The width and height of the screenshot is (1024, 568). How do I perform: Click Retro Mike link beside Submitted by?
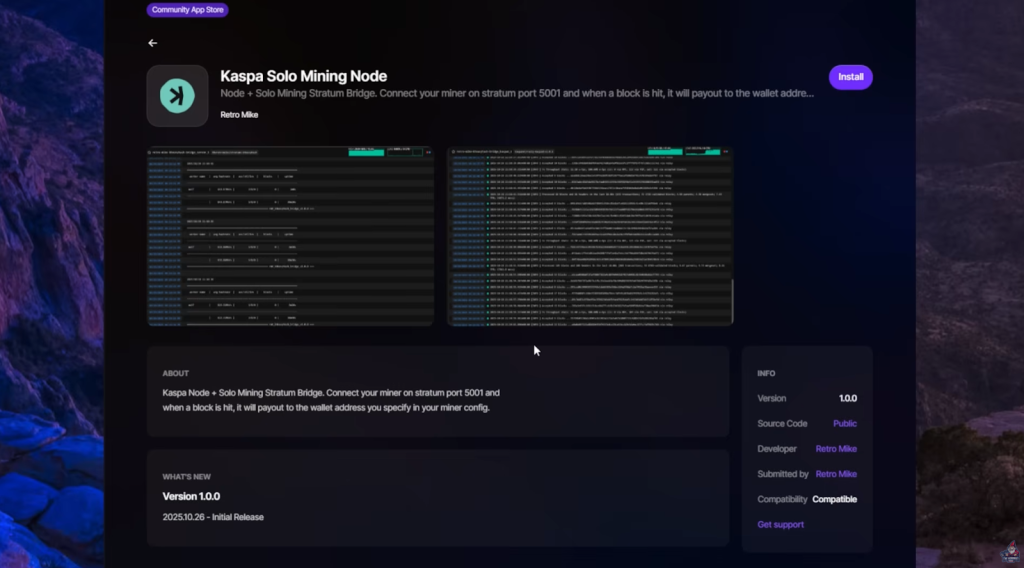pos(835,474)
